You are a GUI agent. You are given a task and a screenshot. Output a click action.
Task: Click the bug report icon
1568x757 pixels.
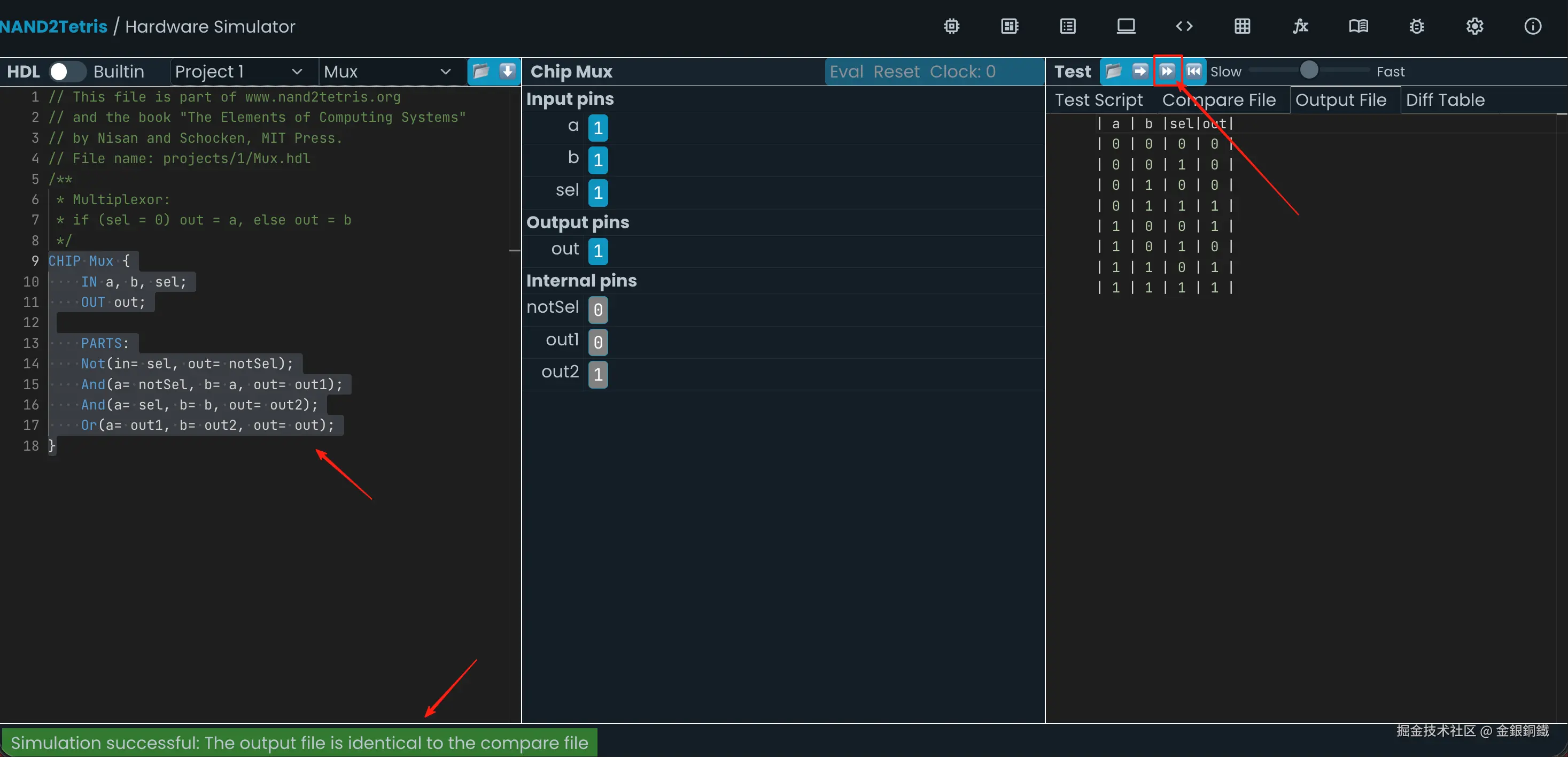(x=1416, y=26)
